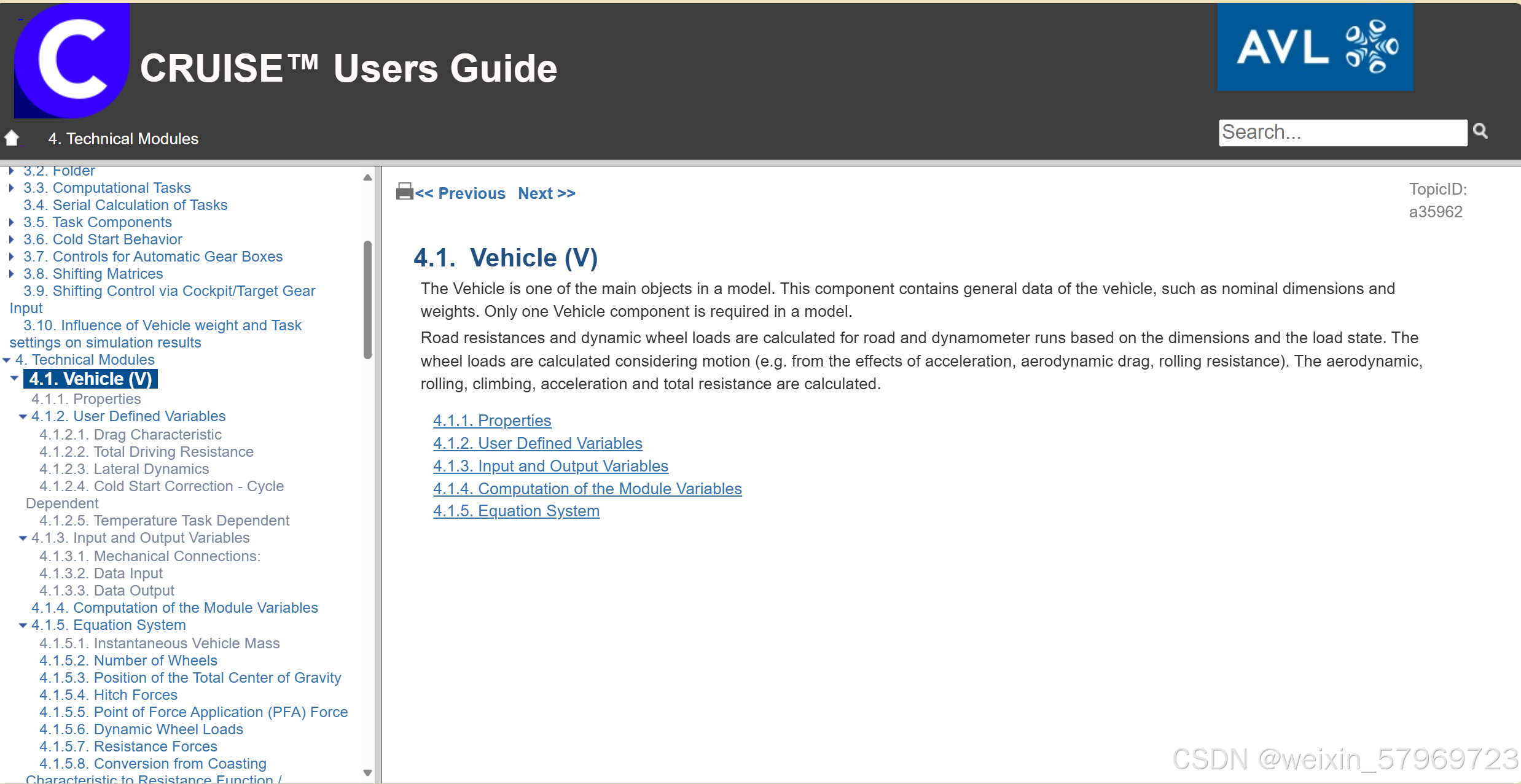1521x784 pixels.
Task: Click the sidebar vertical scrollbar thumb
Action: point(367,300)
